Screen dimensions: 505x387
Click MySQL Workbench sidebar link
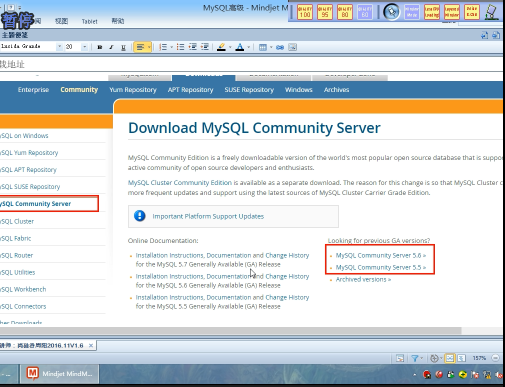23,289
